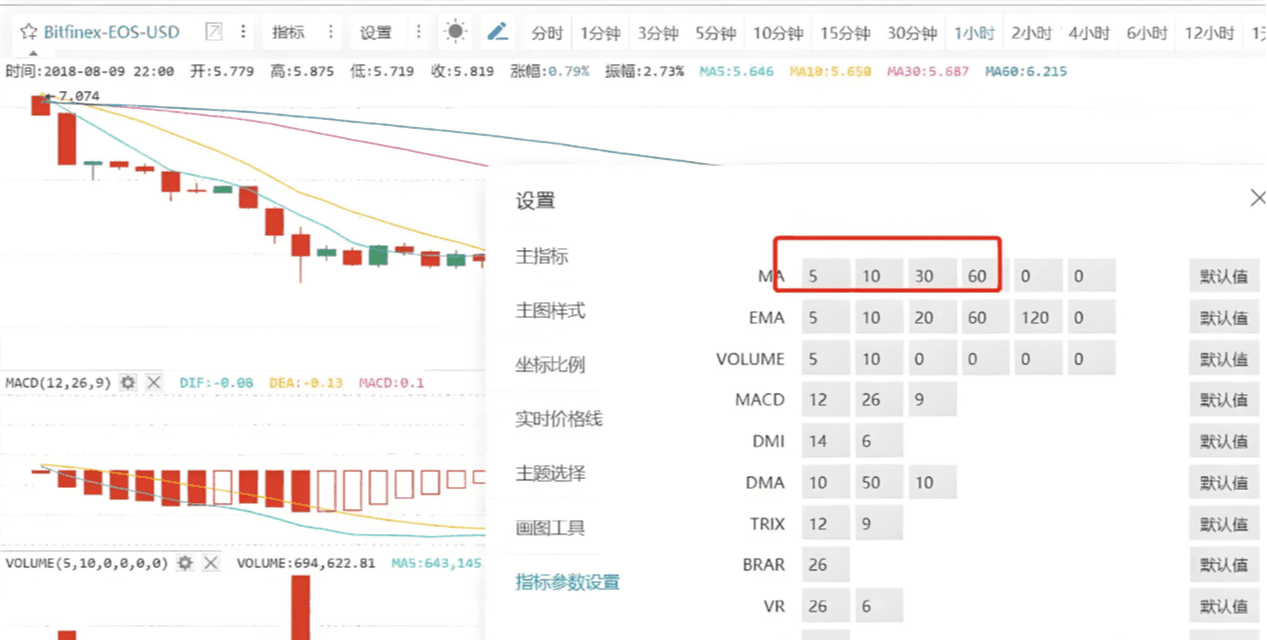The width and height of the screenshot is (1267, 640).
Task: Switch to the 3分钟 timeframe
Action: (658, 33)
